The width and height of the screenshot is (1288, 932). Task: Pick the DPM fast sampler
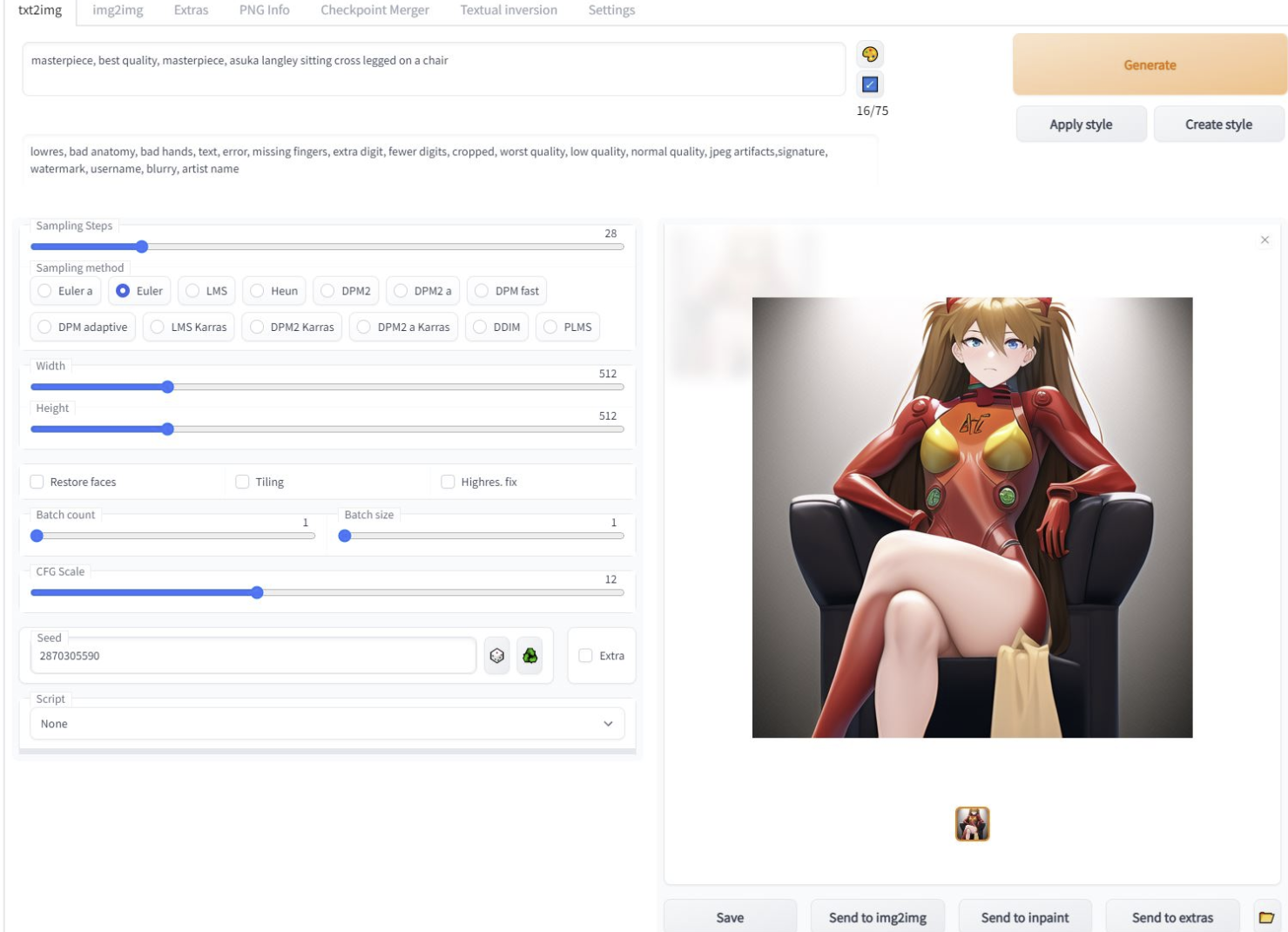click(507, 291)
